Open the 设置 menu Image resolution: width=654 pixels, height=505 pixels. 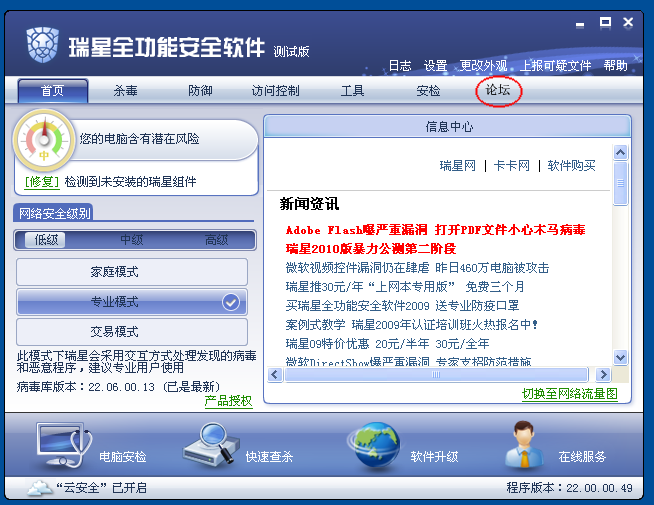click(x=435, y=65)
